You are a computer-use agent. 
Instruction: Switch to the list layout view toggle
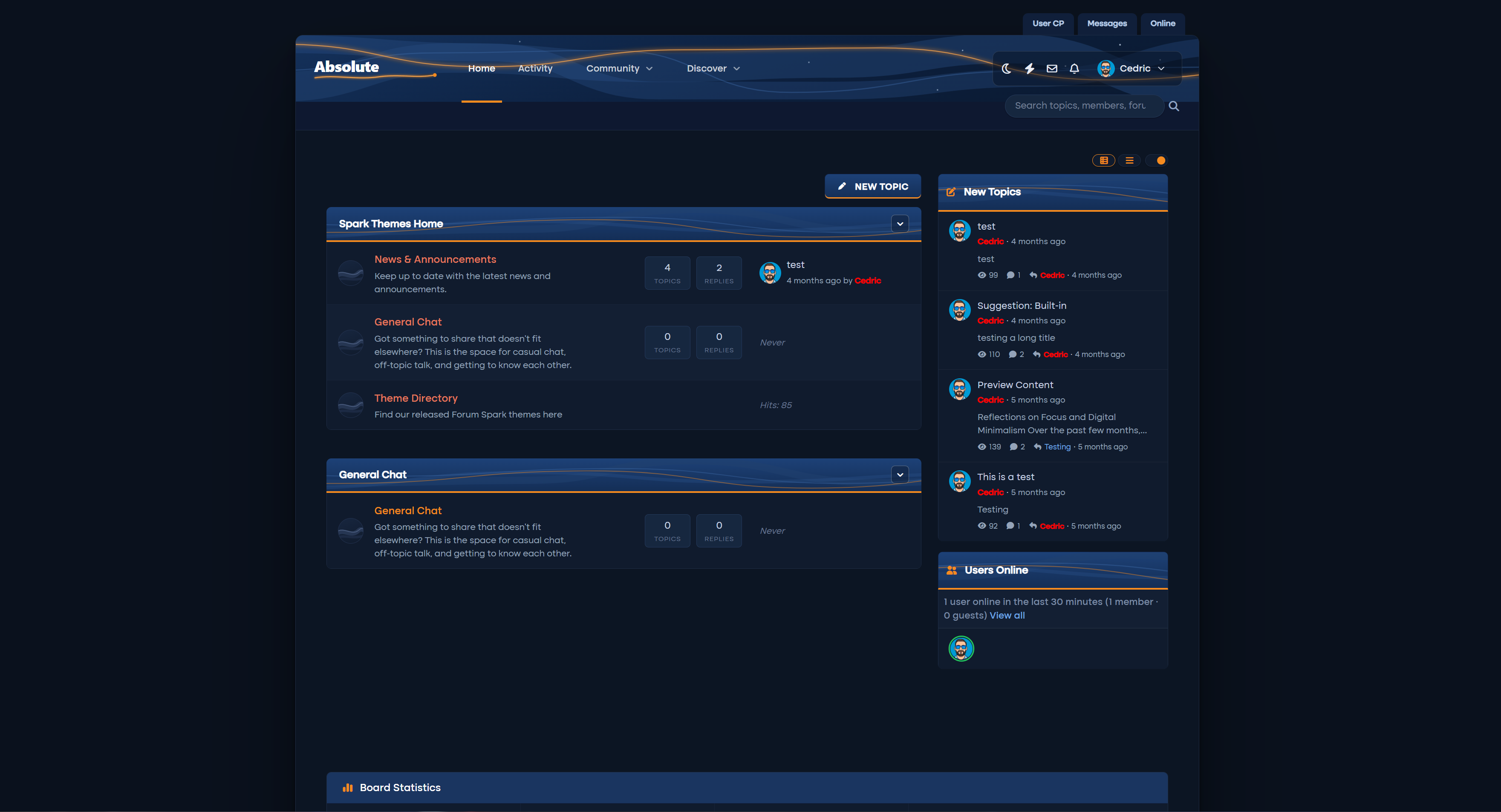tap(1129, 161)
